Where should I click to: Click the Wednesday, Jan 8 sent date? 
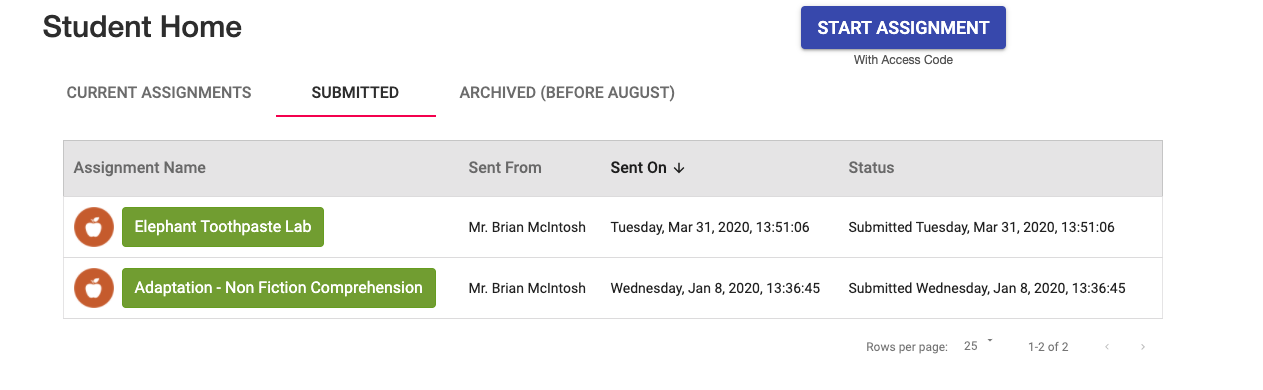tap(715, 288)
